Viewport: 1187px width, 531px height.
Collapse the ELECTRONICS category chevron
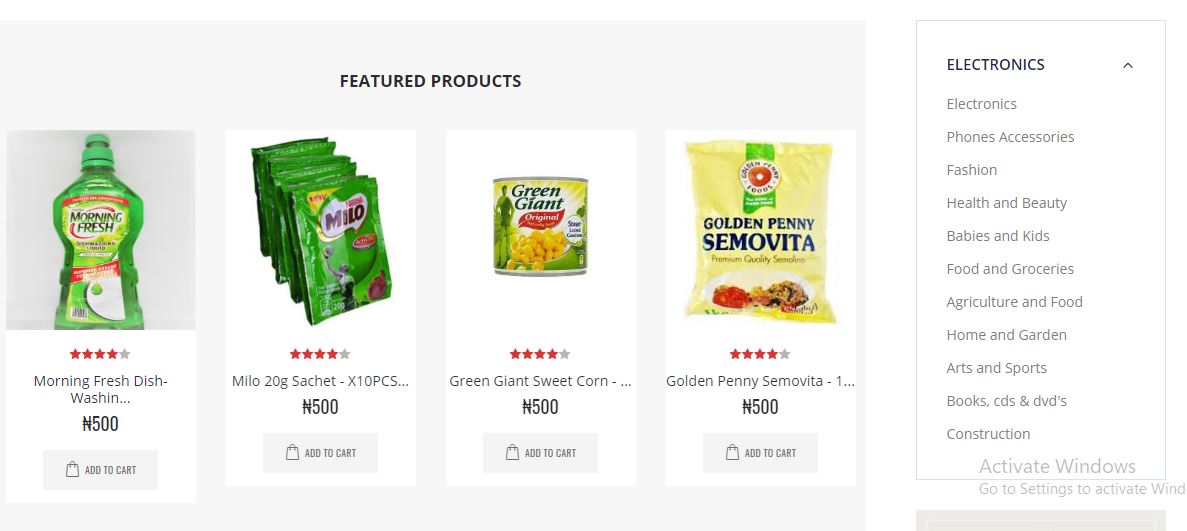(1127, 65)
